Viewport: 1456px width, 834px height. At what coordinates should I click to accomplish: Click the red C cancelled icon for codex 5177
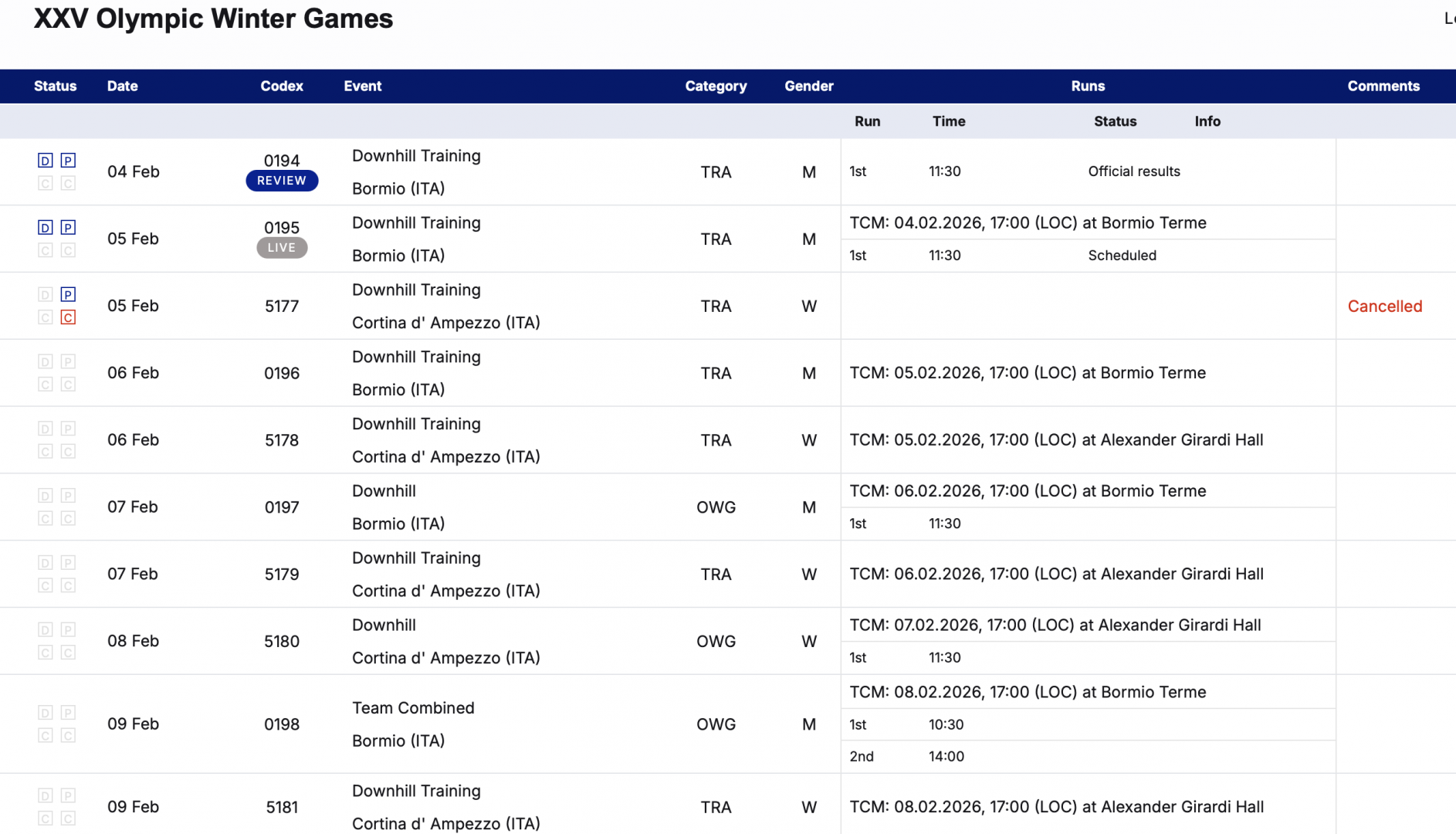[68, 317]
